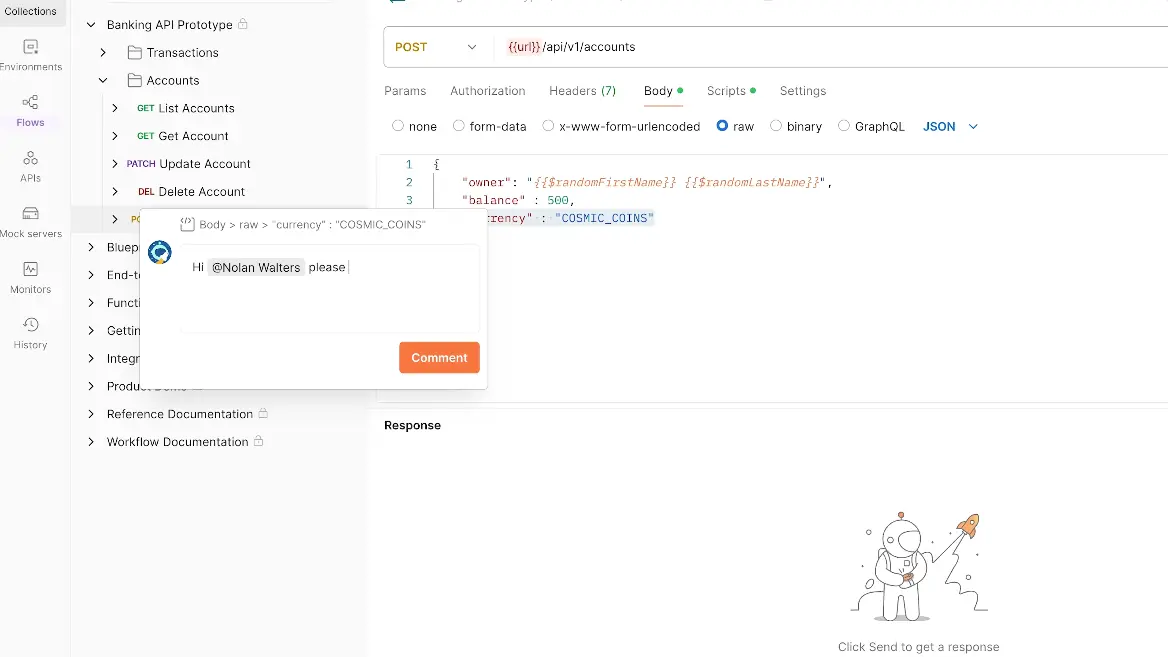The height and width of the screenshot is (657, 1168).
Task: Switch to the Body tab
Action: point(663,91)
